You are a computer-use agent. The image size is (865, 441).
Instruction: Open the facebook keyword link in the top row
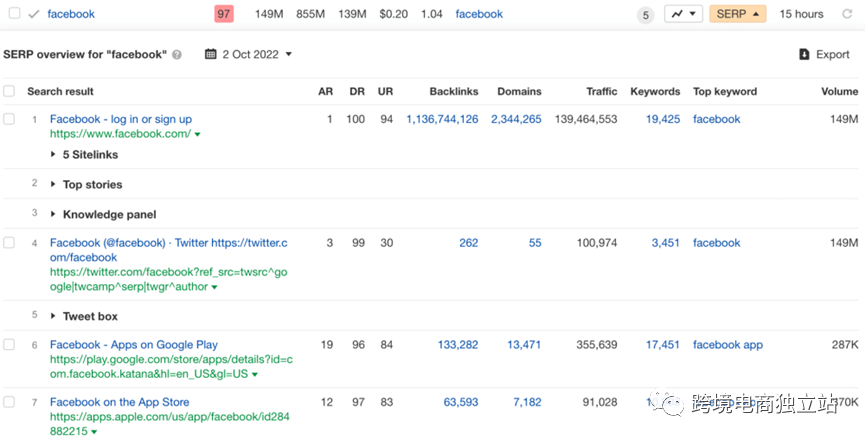point(71,14)
